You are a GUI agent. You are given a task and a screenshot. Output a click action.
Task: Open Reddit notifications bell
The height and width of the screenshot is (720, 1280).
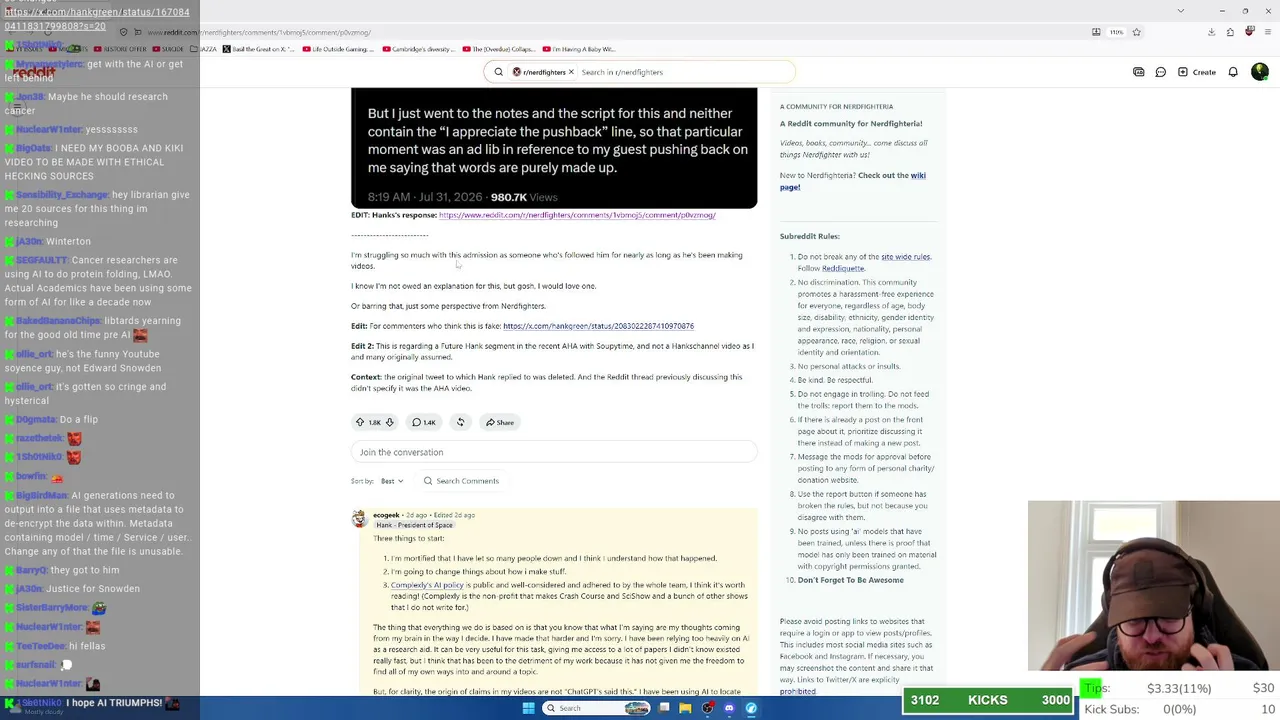point(1233,72)
